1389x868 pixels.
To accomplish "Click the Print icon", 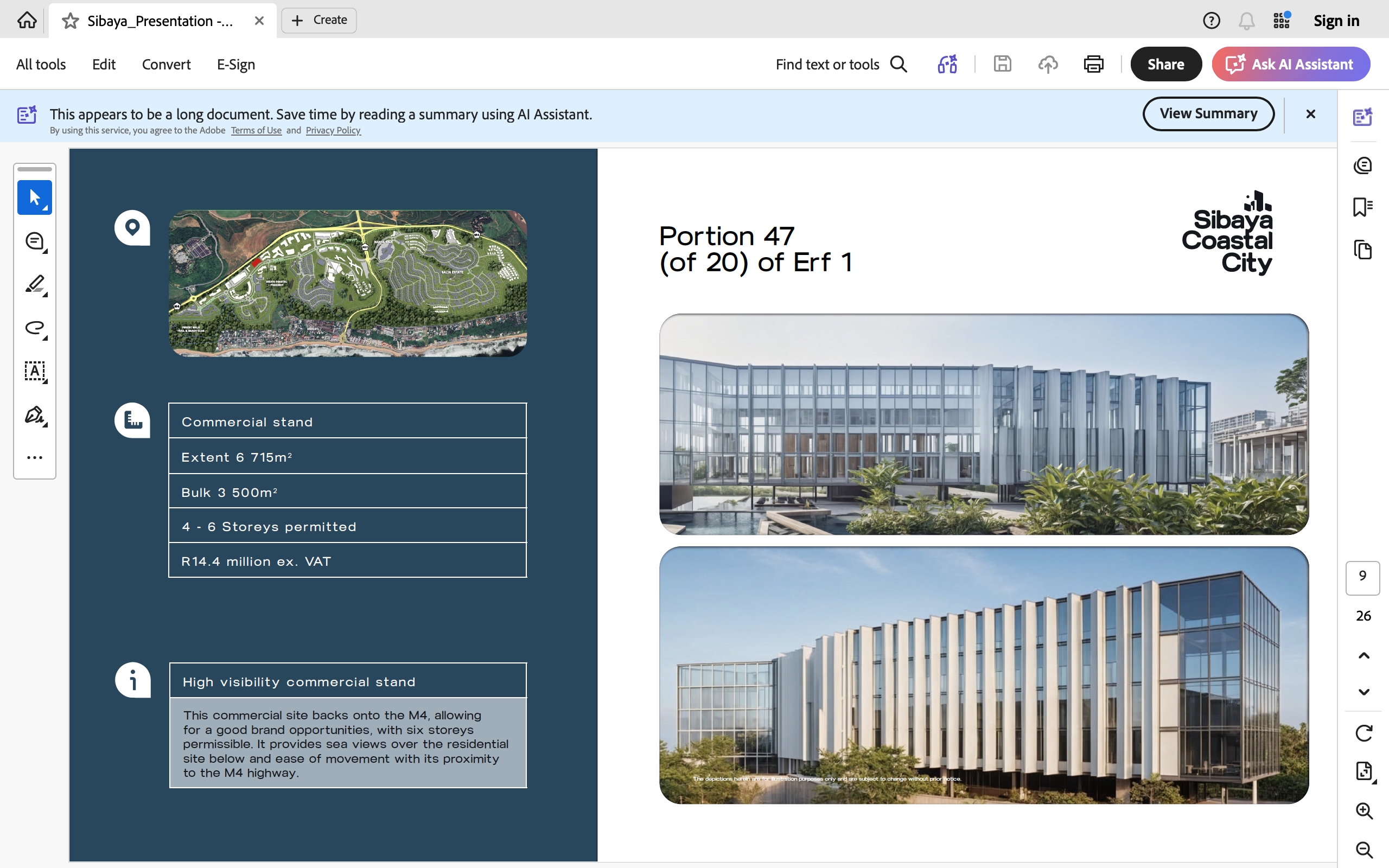I will (x=1093, y=65).
